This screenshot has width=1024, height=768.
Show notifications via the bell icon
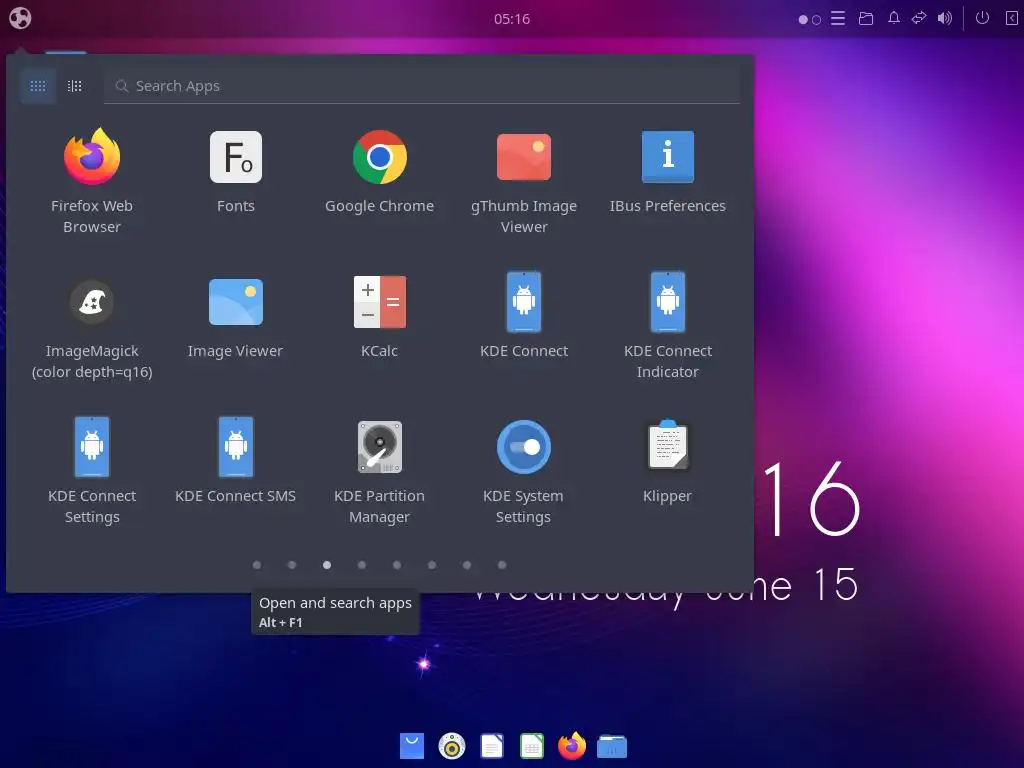point(893,18)
